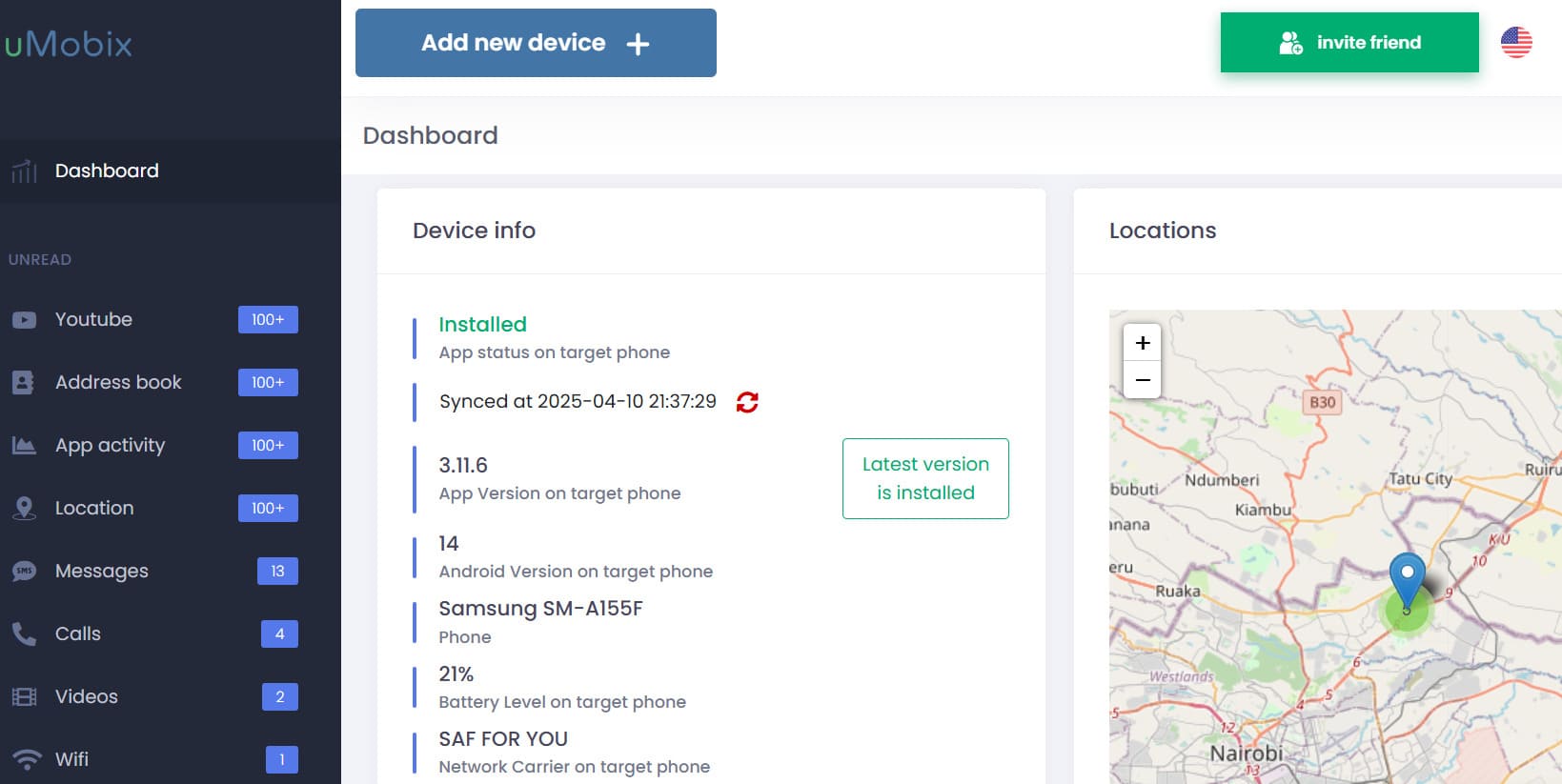Viewport: 1562px width, 784px height.
Task: Click the Wifi signal icon
Action: (27, 759)
